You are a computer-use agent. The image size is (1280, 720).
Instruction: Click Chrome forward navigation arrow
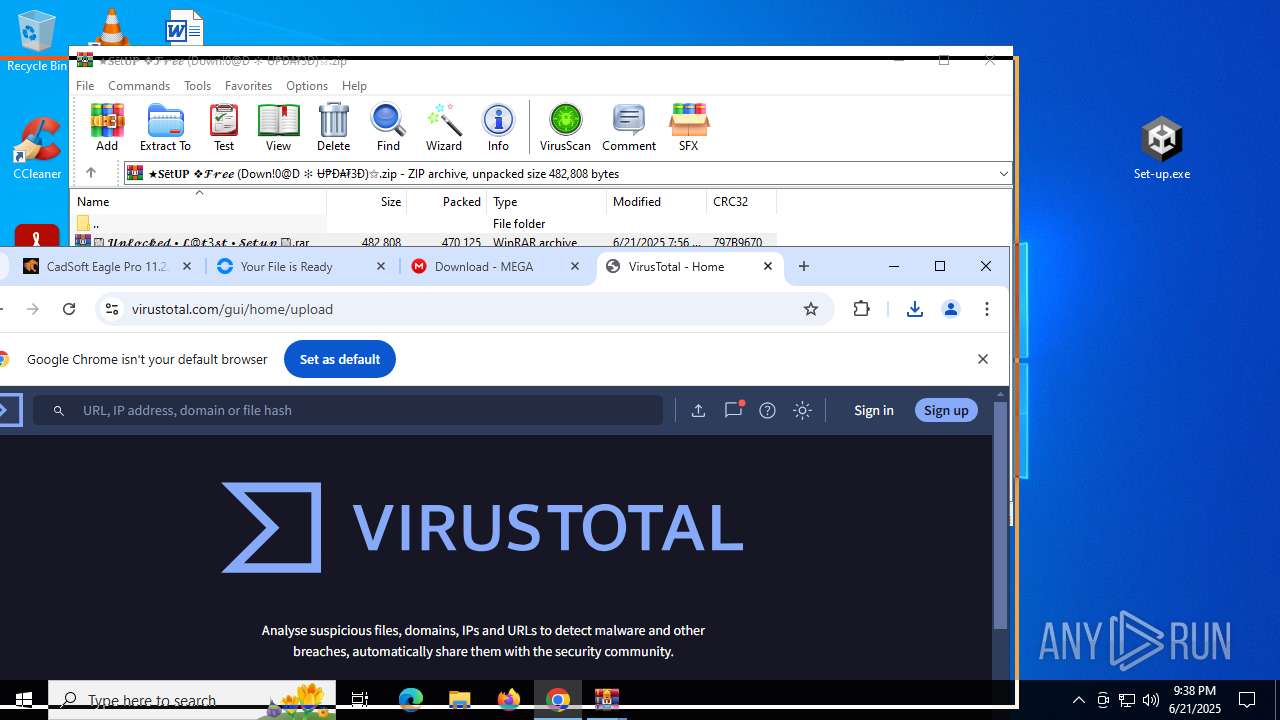tap(33, 309)
